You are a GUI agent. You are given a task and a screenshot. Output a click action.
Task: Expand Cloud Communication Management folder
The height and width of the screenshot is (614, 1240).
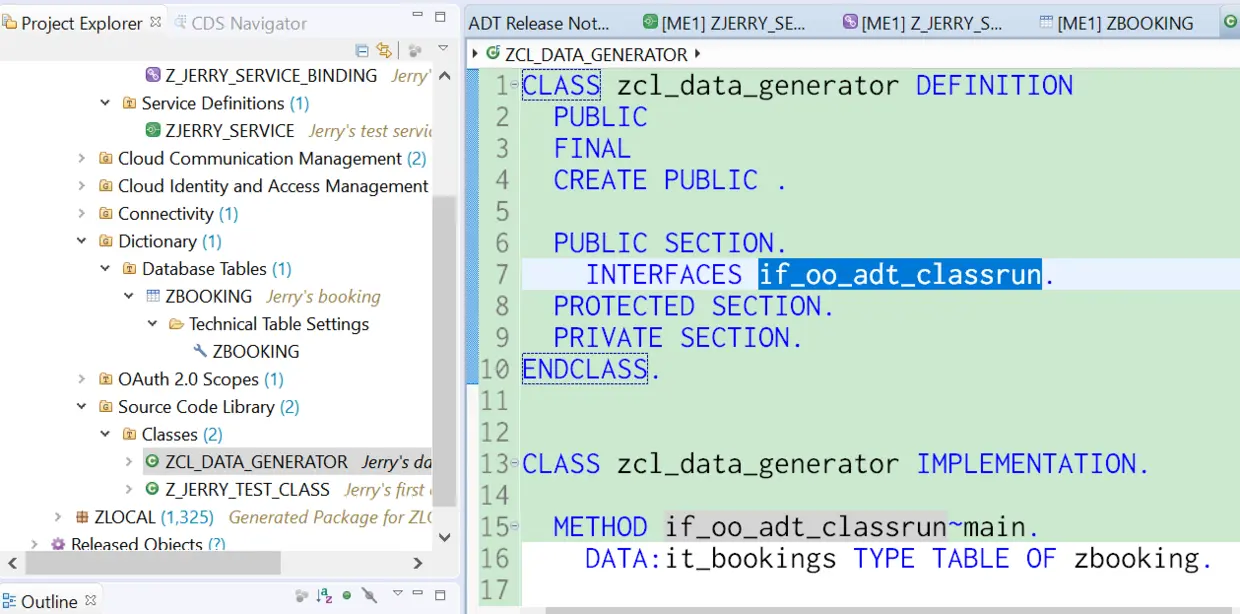tap(82, 158)
